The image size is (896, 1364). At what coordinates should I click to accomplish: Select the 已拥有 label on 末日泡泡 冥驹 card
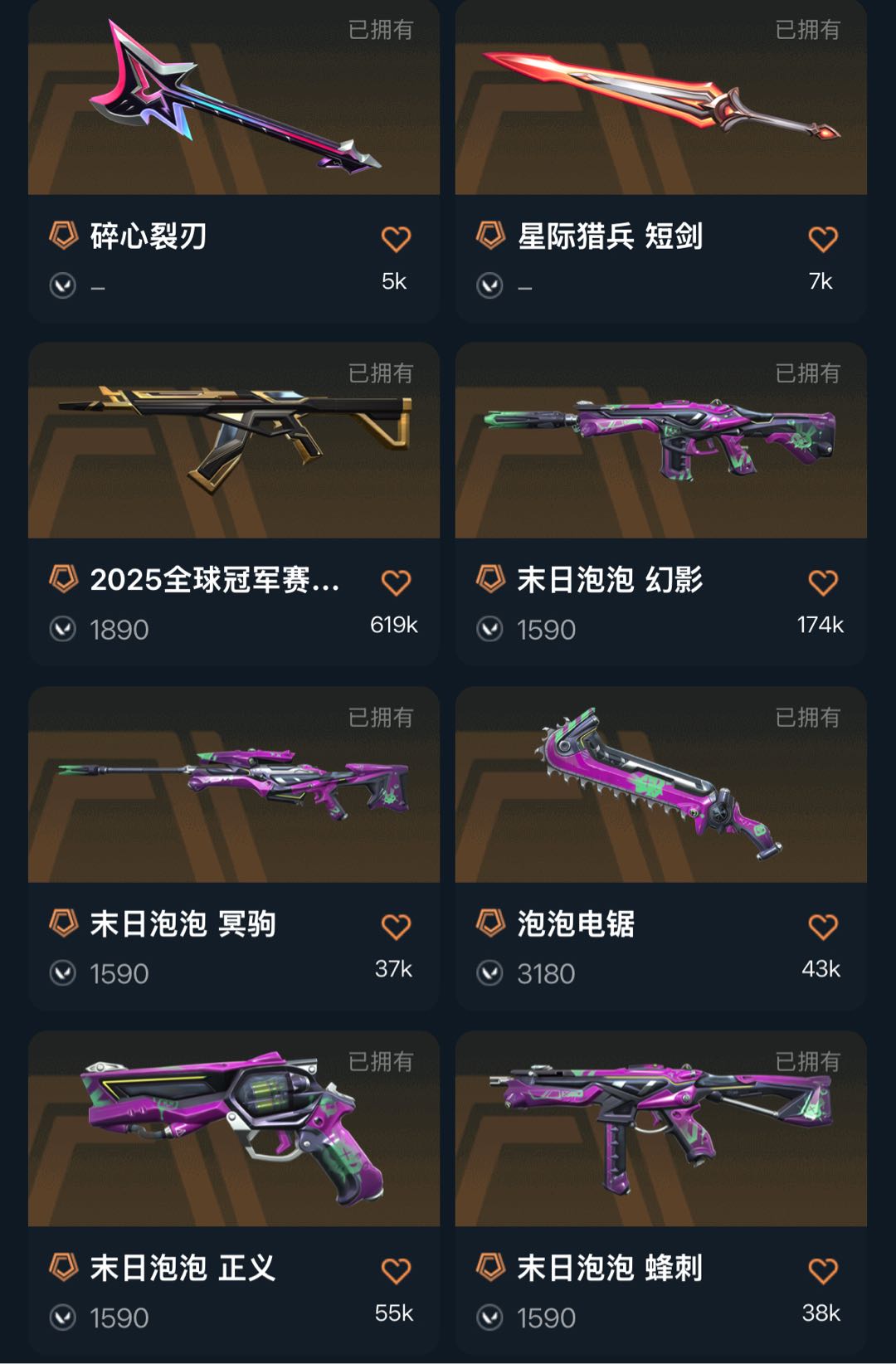(x=381, y=717)
